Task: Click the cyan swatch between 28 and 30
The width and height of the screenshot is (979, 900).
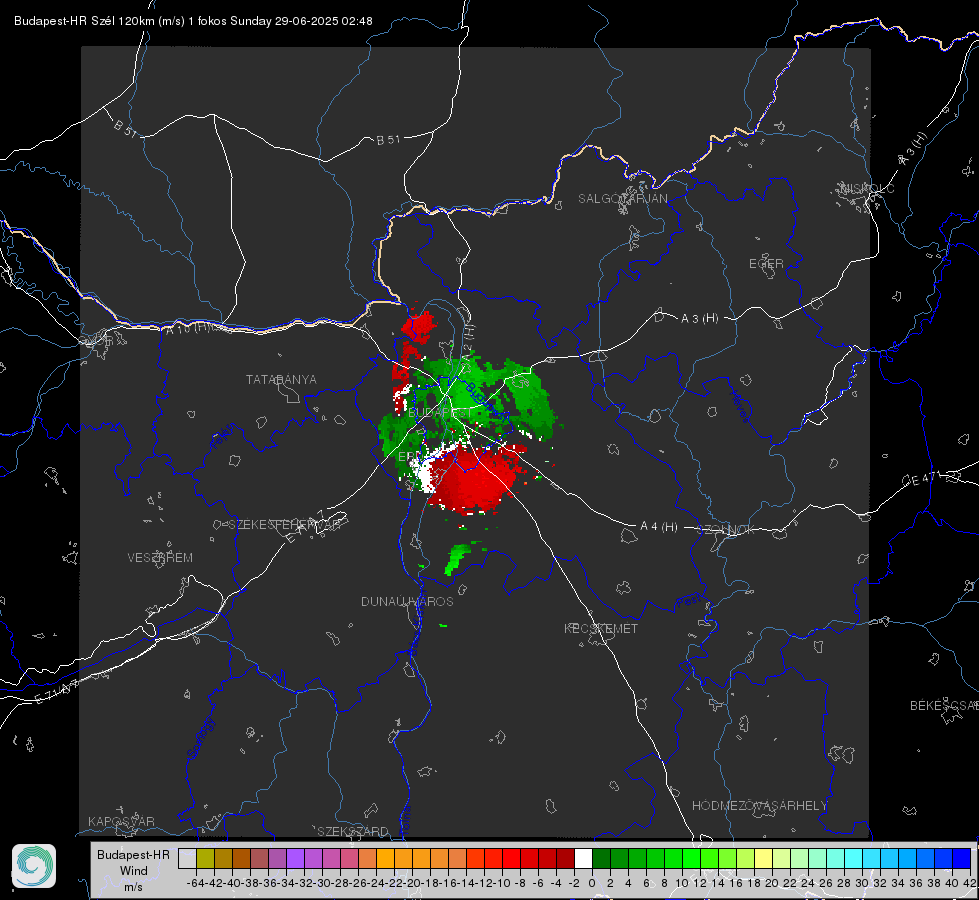Action: [x=854, y=858]
